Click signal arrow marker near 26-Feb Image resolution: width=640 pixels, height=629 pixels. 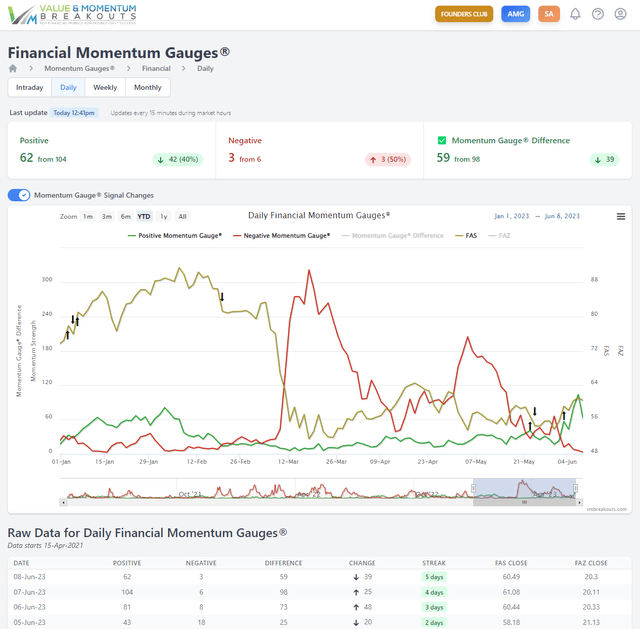(x=222, y=297)
